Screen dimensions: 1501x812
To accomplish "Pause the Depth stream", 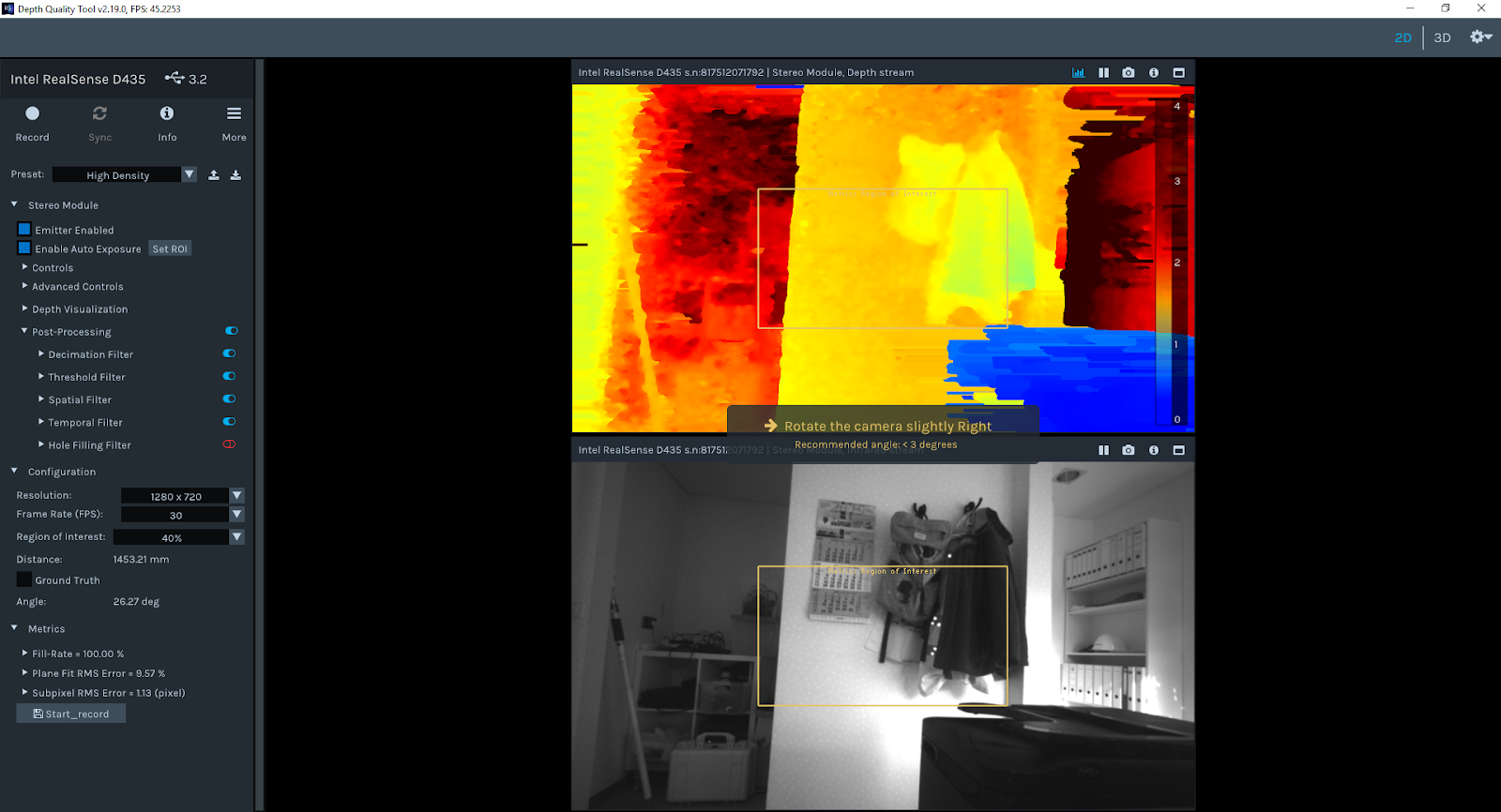I will [x=1103, y=73].
